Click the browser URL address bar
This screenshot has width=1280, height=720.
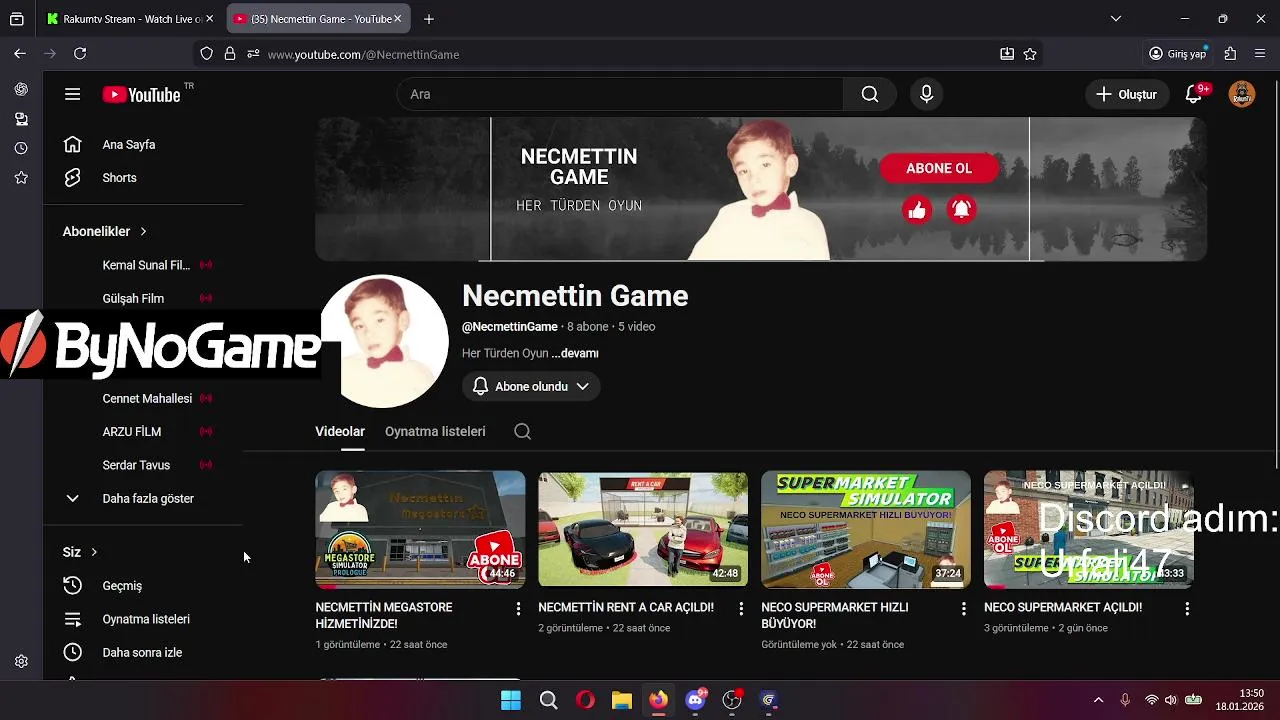[620, 54]
